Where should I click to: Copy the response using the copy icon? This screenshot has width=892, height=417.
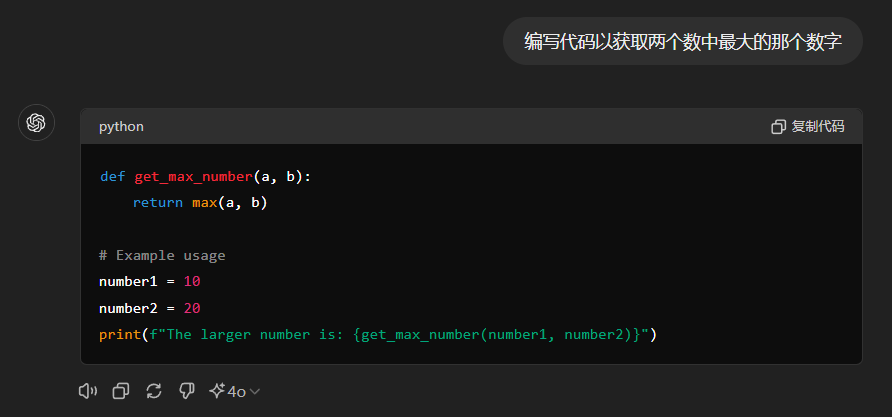coord(121,391)
